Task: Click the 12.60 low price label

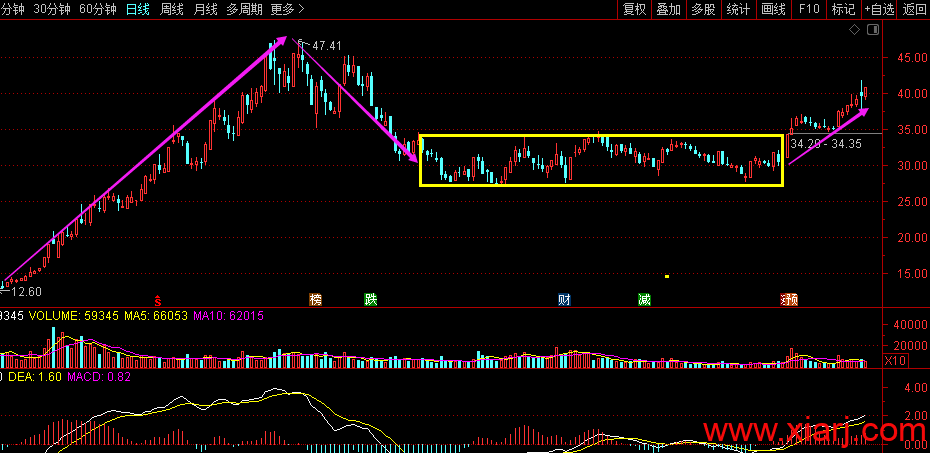Action: tap(27, 292)
